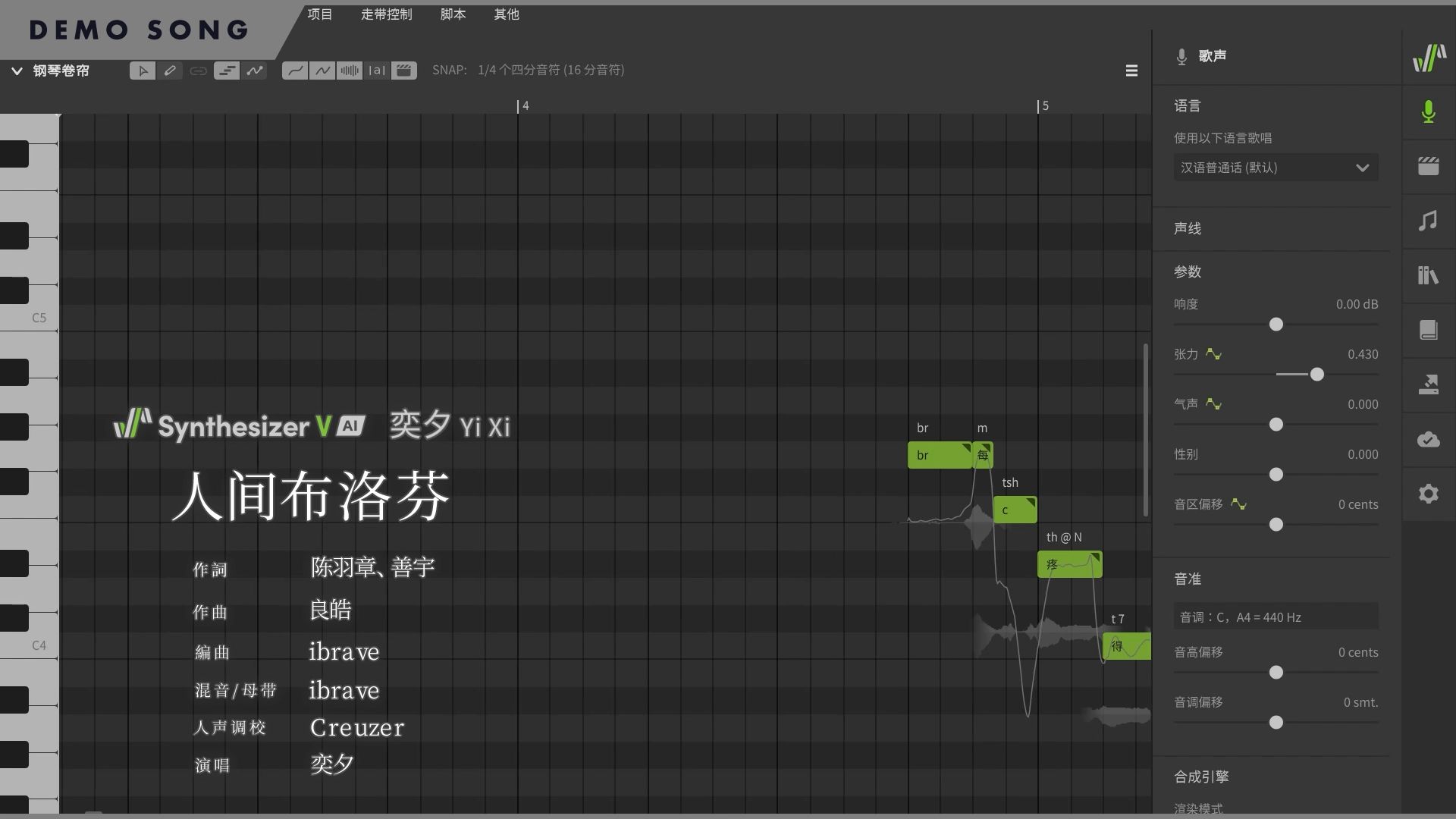This screenshot has width=1456, height=819.
Task: Toggle pitch curve display button
Action: (x=294, y=71)
